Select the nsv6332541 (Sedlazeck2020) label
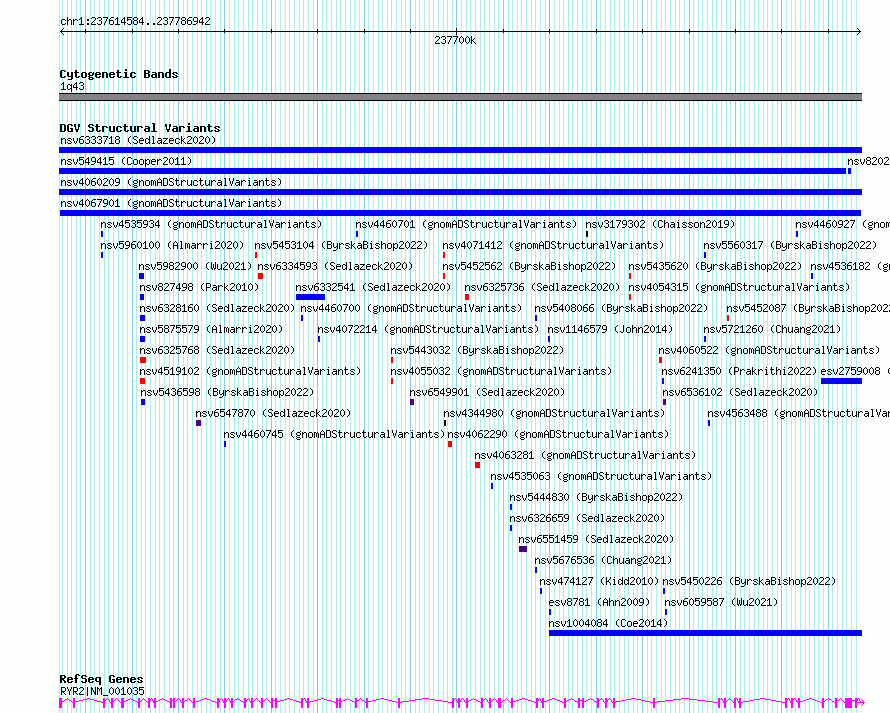This screenshot has height=713, width=890. [x=373, y=287]
